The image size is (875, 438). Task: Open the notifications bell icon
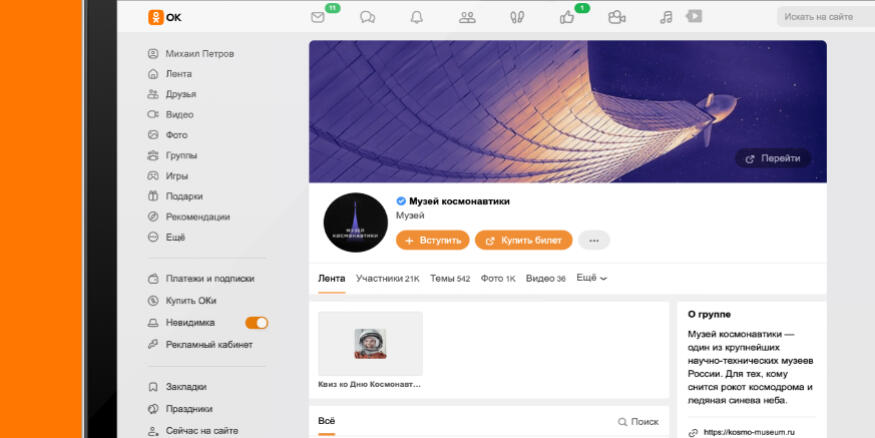(417, 17)
